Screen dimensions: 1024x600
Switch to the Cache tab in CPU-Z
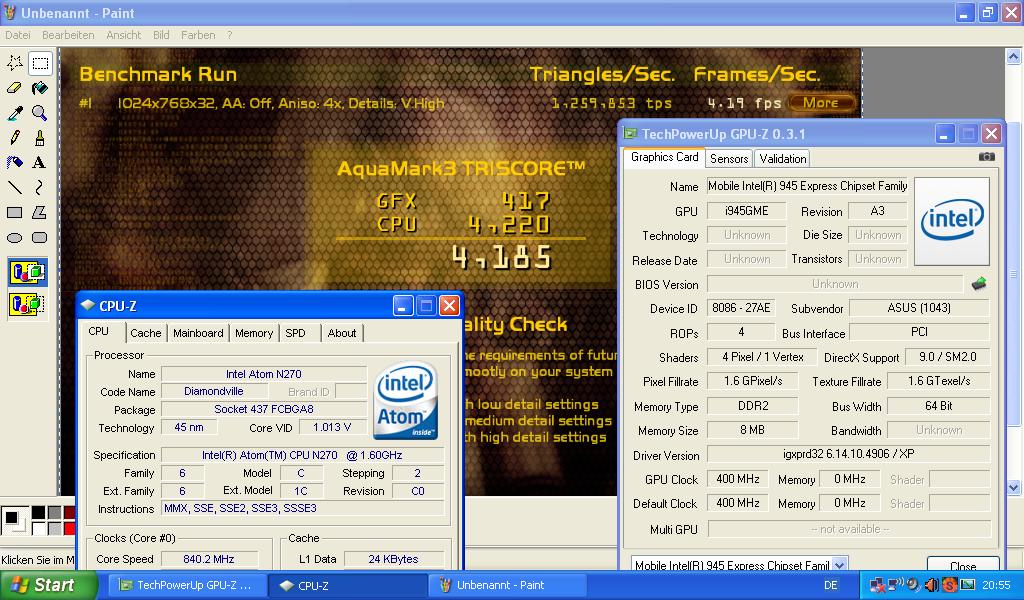146,333
